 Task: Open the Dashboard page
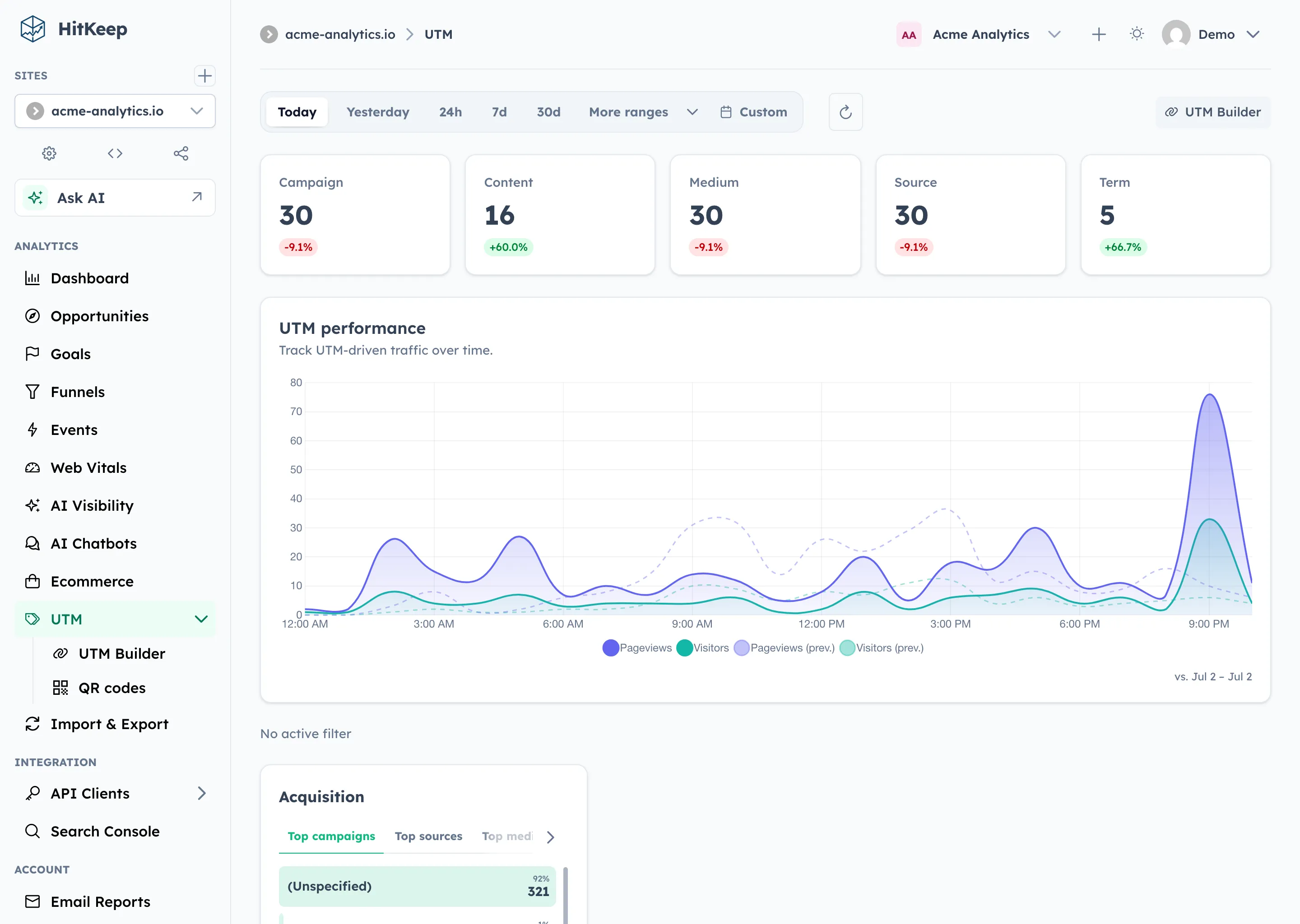pos(115,278)
